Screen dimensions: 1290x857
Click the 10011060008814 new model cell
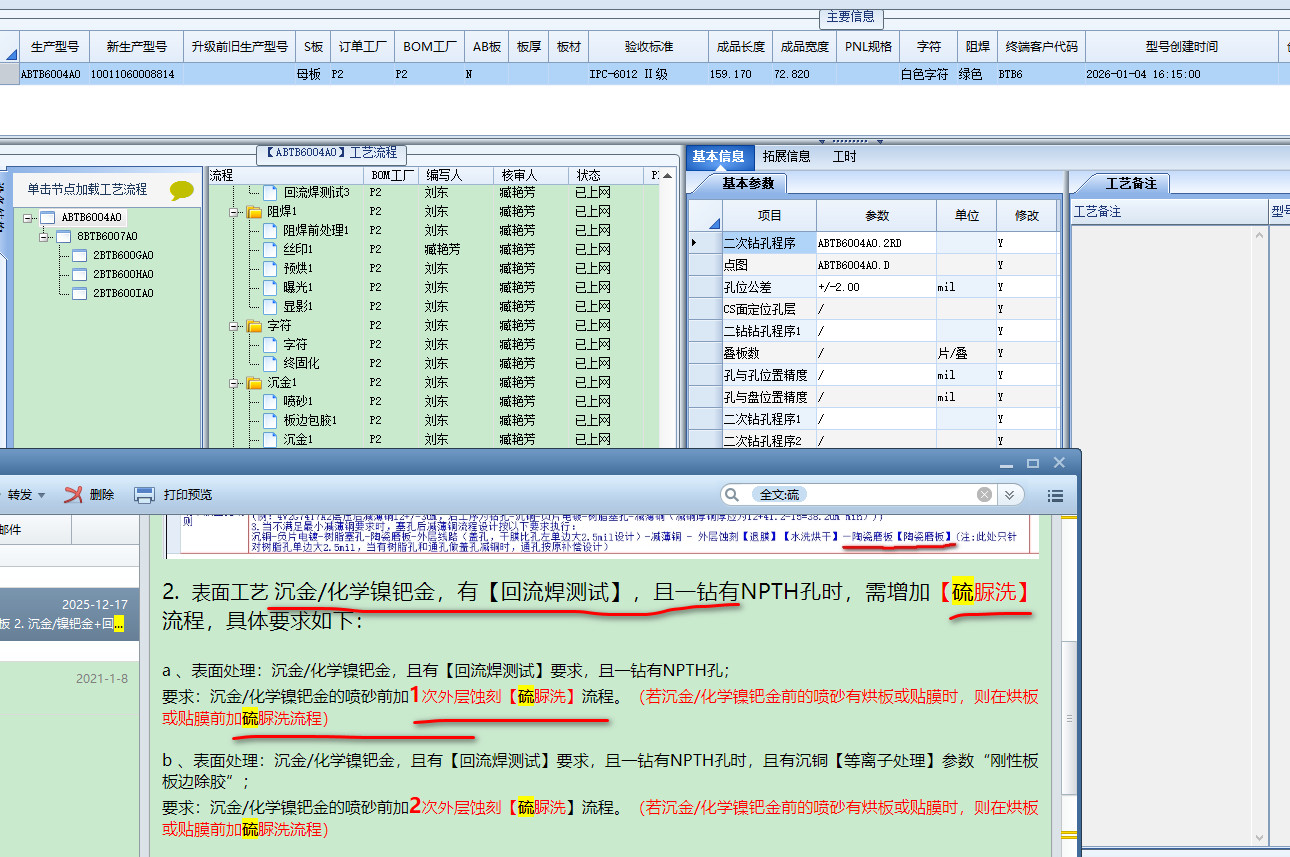coord(137,74)
